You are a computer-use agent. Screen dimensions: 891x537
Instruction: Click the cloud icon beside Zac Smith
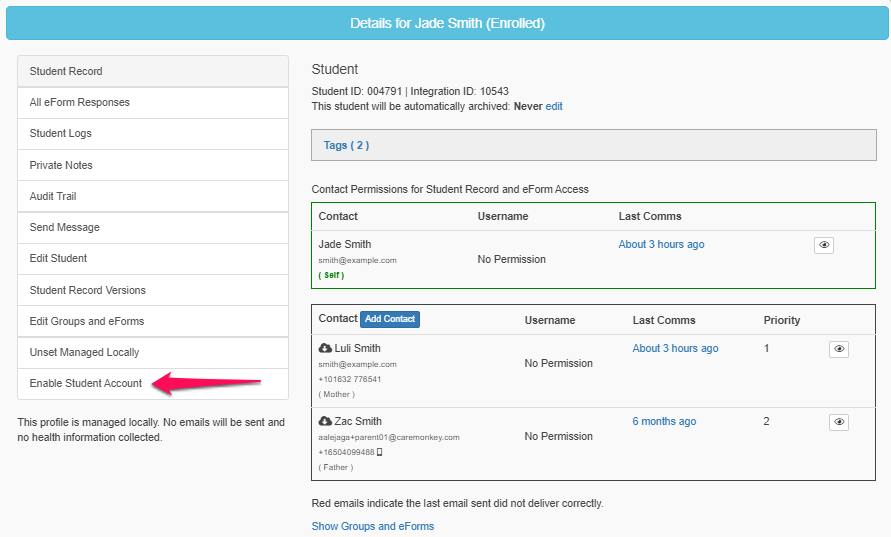coord(325,421)
